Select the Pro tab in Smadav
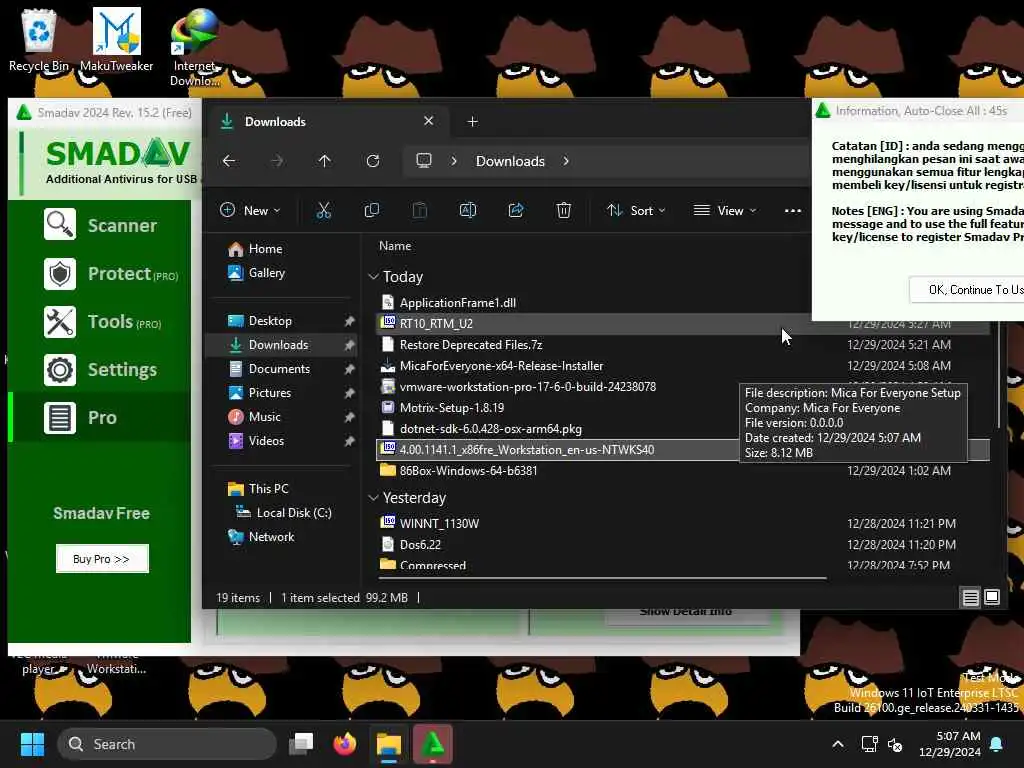The height and width of the screenshot is (768, 1024). [x=99, y=418]
